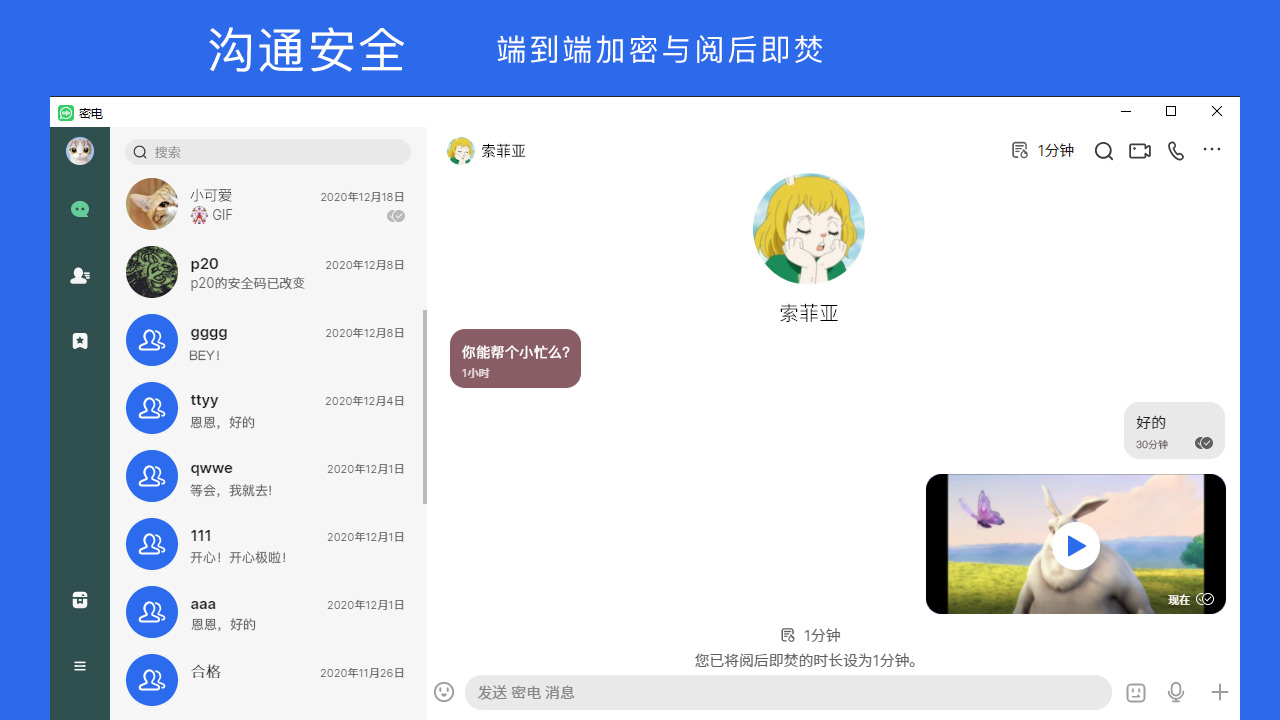Open the more options menu with three dots

pos(1212,150)
